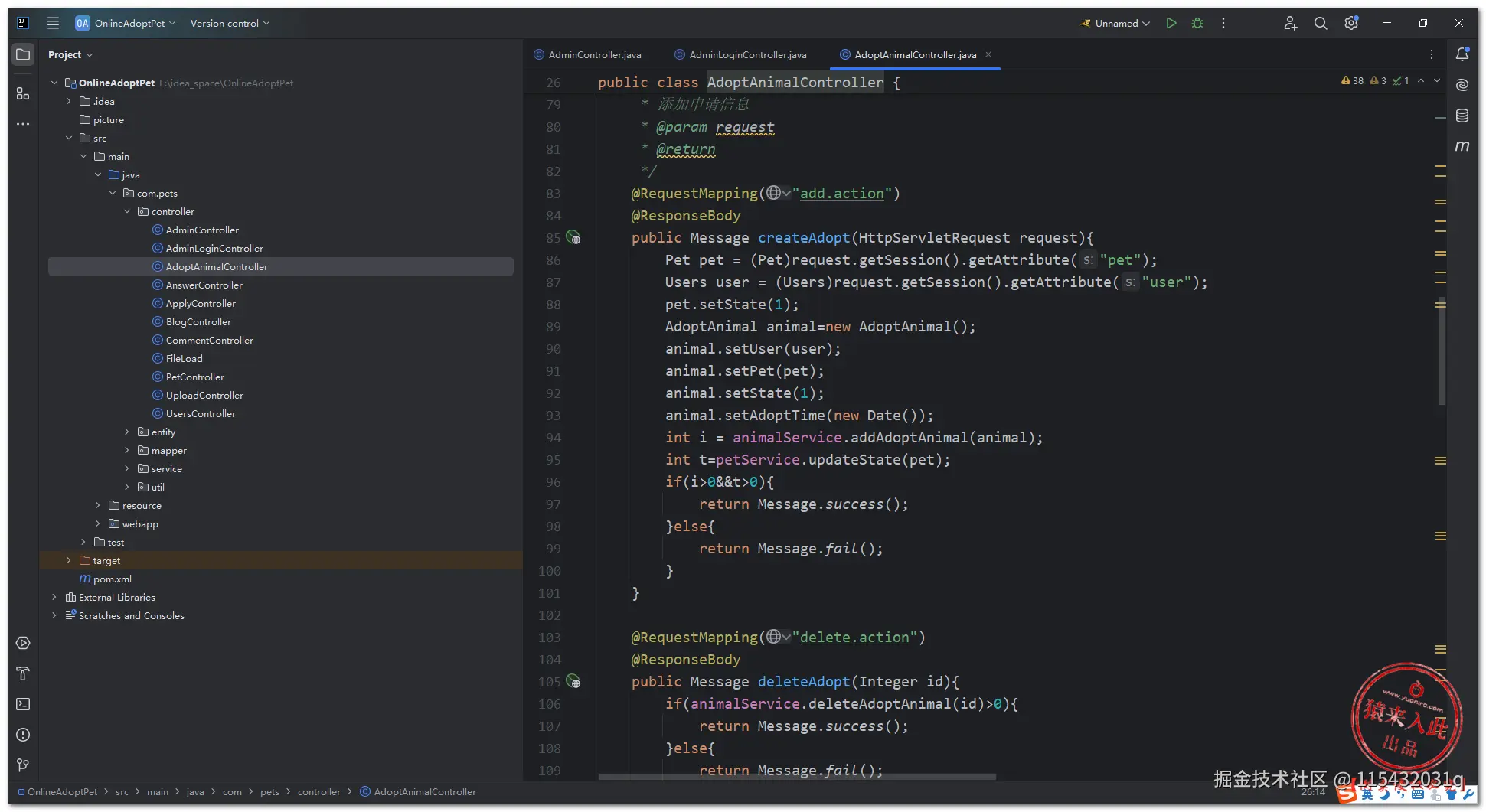This screenshot has width=1486, height=812.
Task: Select PetController in project tree
Action: click(194, 377)
